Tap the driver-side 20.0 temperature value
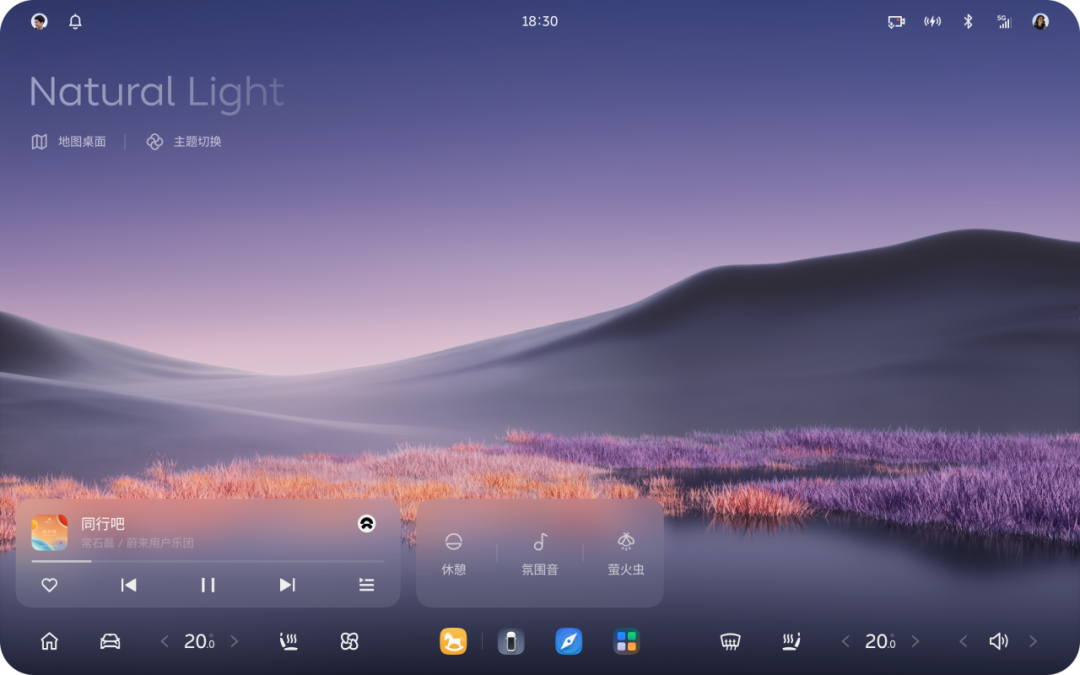 200,641
